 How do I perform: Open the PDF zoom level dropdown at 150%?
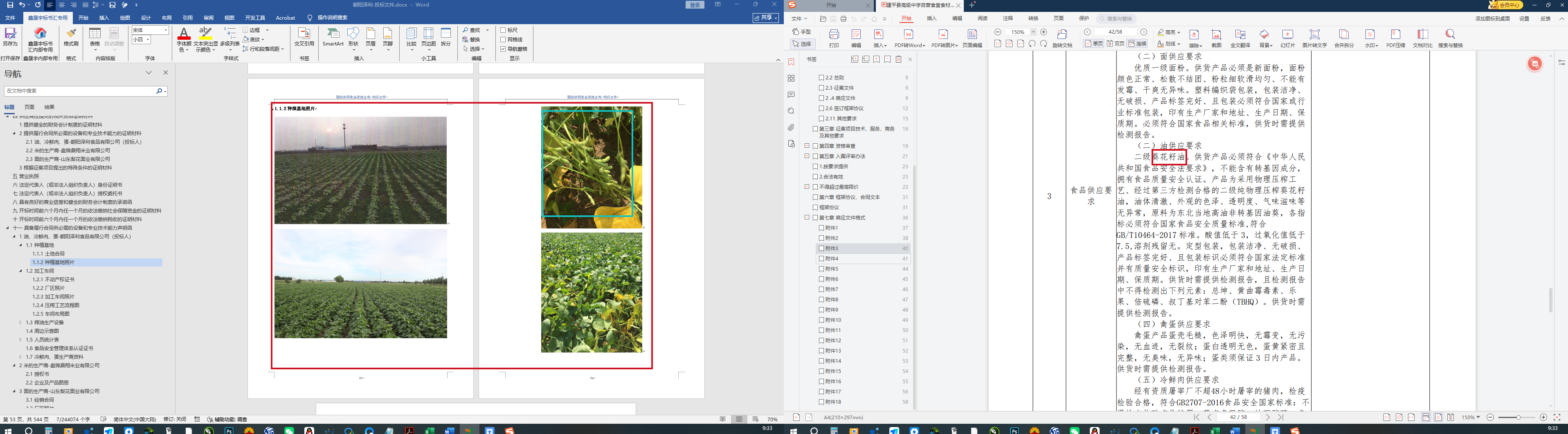[1033, 32]
